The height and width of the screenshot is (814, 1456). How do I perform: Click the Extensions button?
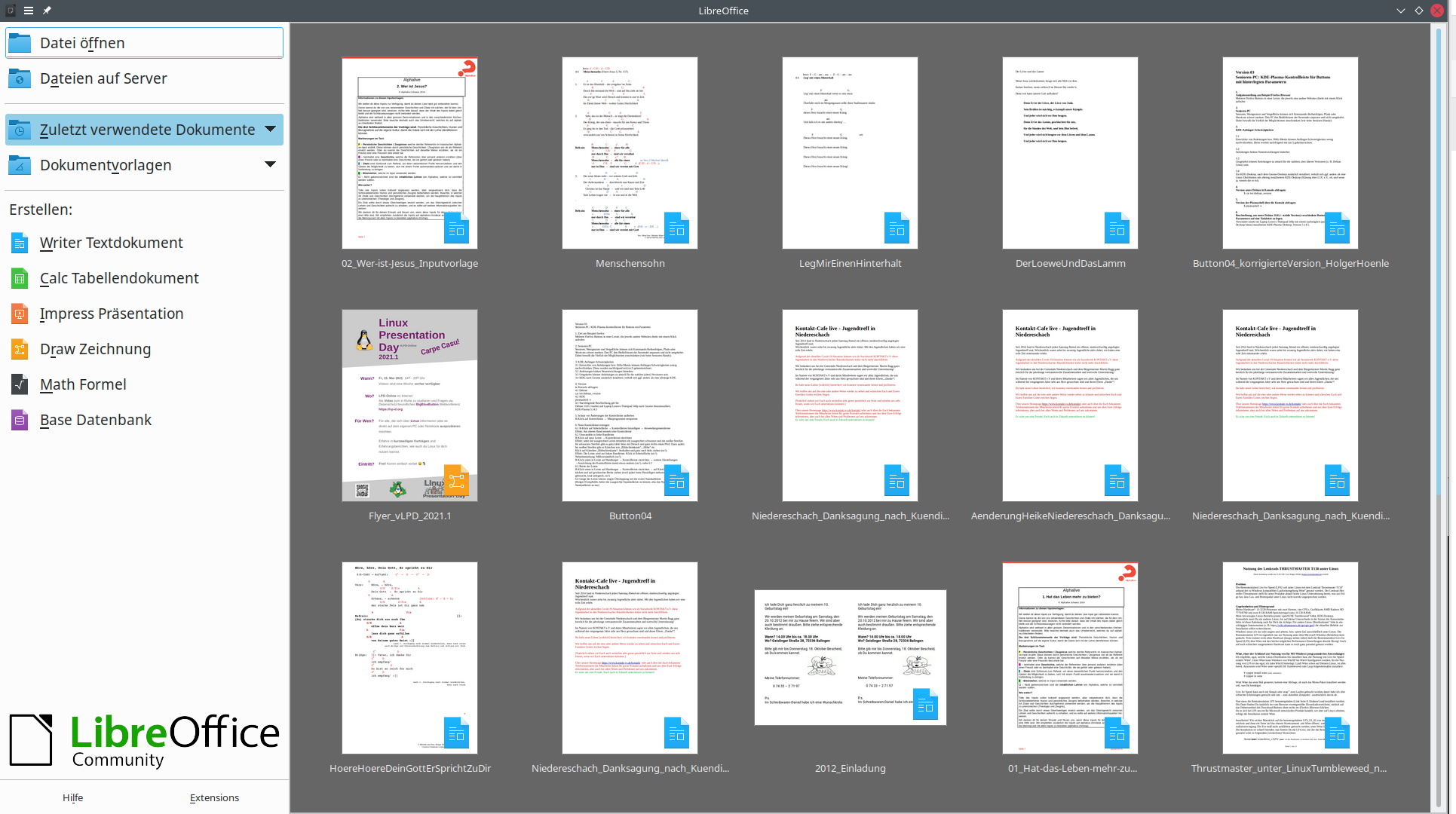tap(214, 797)
